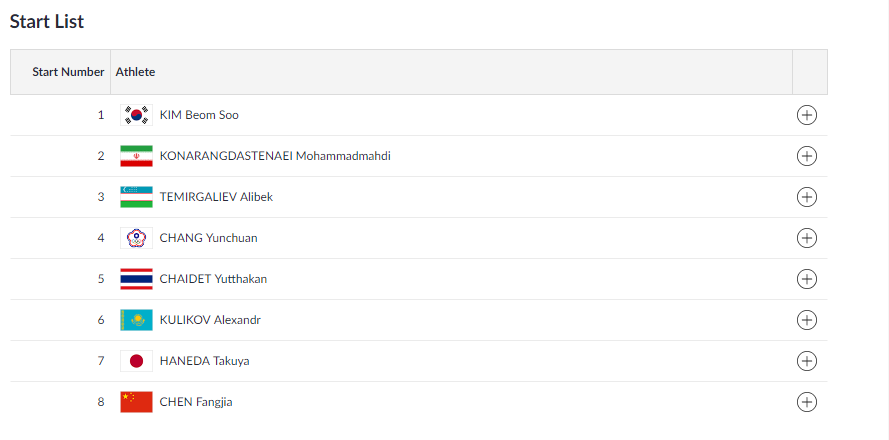Click the Chinese Taipei Olympic flag icon

point(136,238)
